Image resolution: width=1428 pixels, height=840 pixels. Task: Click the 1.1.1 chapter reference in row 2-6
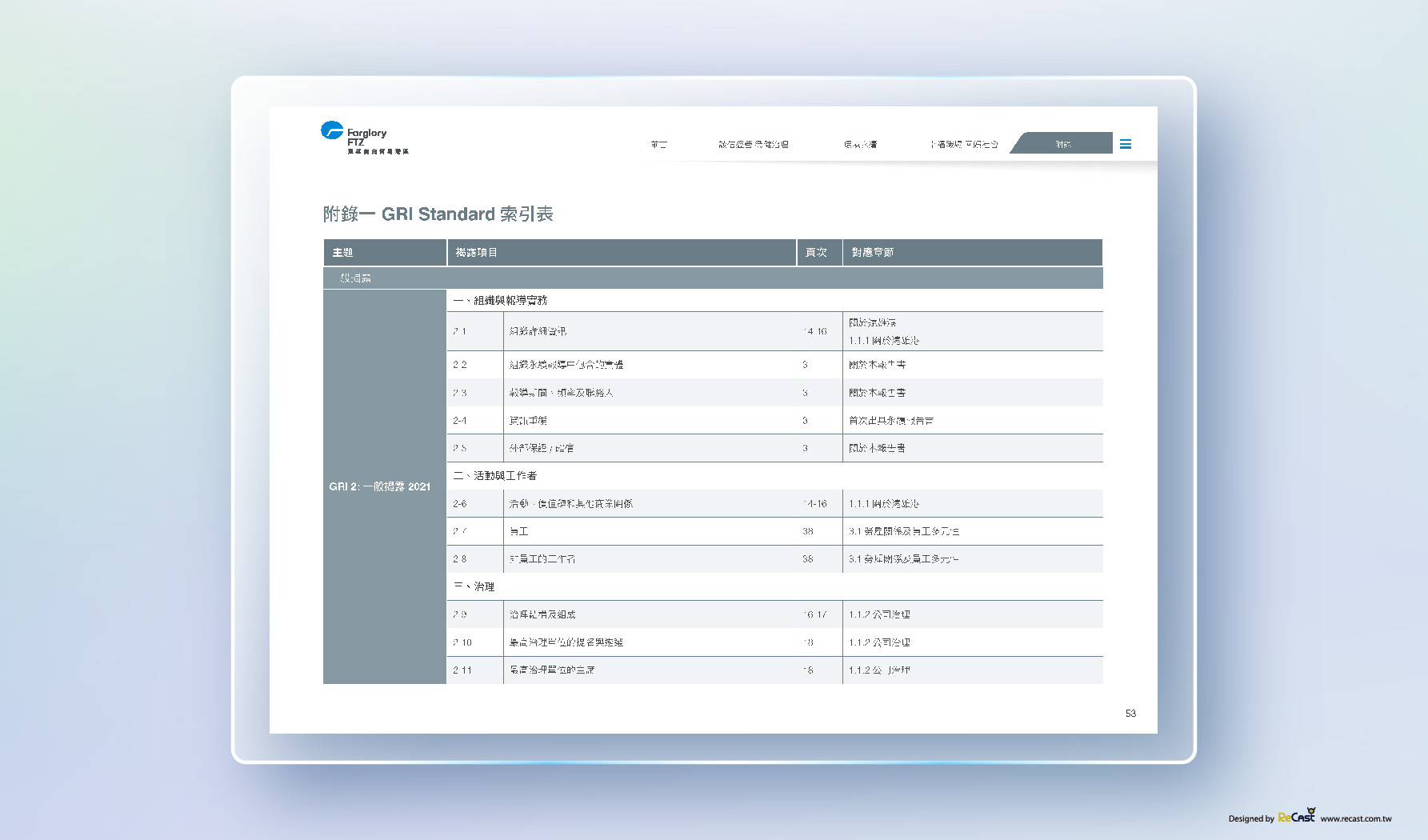(884, 504)
